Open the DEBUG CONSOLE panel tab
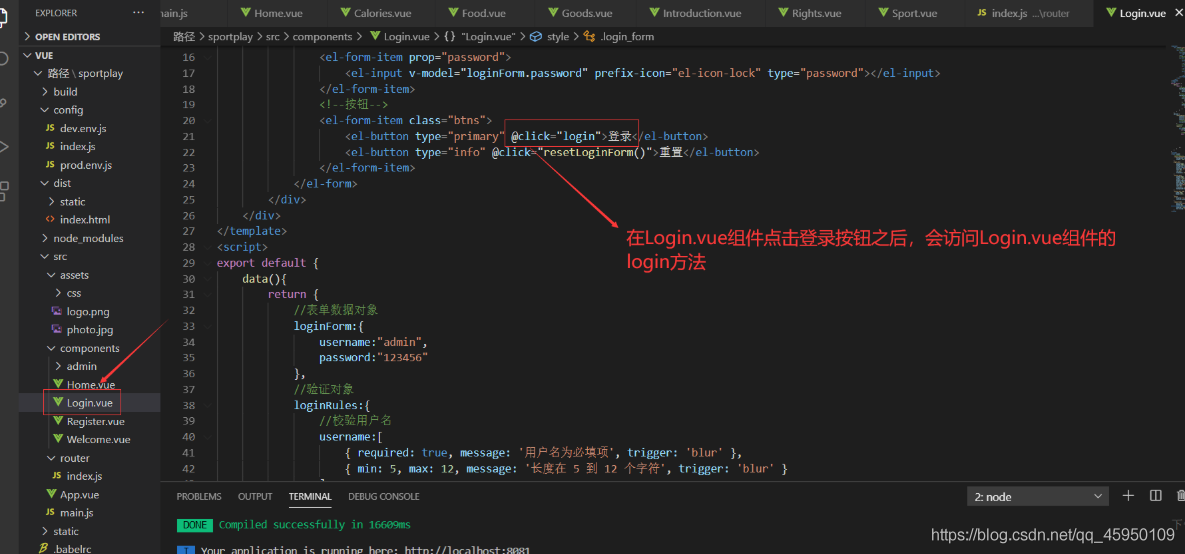Screen dimensions: 1185x554 click(x=384, y=497)
